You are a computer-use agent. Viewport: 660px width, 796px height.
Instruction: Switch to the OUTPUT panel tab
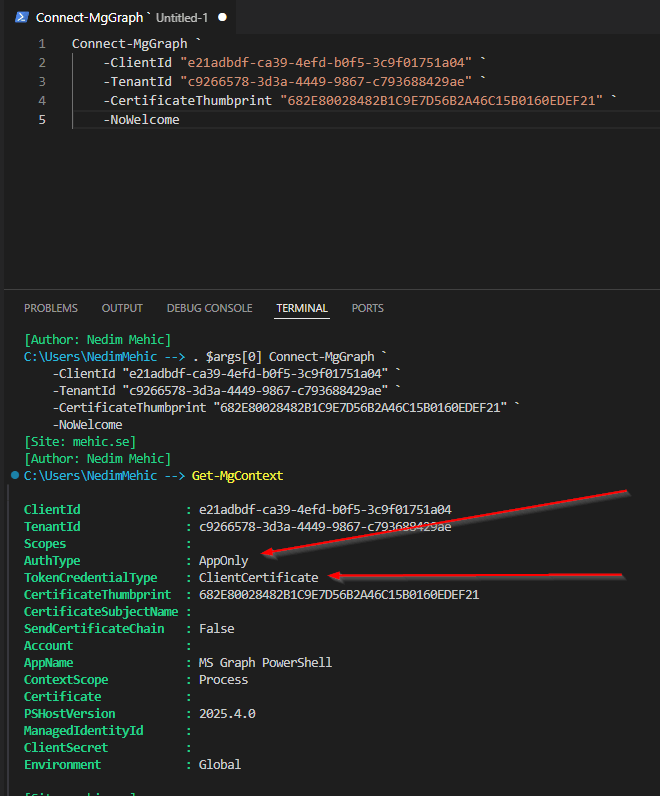122,308
